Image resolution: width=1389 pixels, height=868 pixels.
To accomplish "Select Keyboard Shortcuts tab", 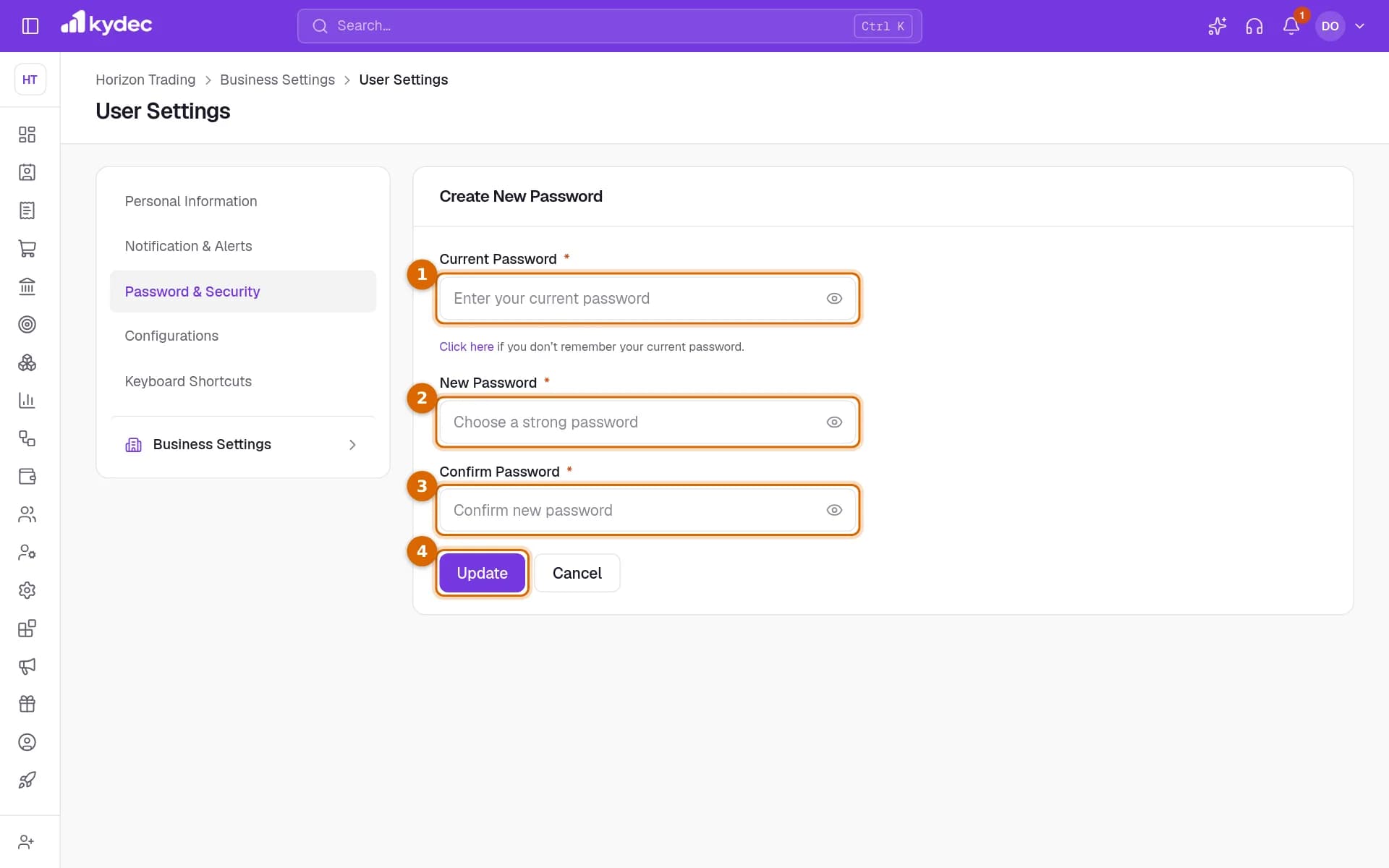I will (243, 381).
